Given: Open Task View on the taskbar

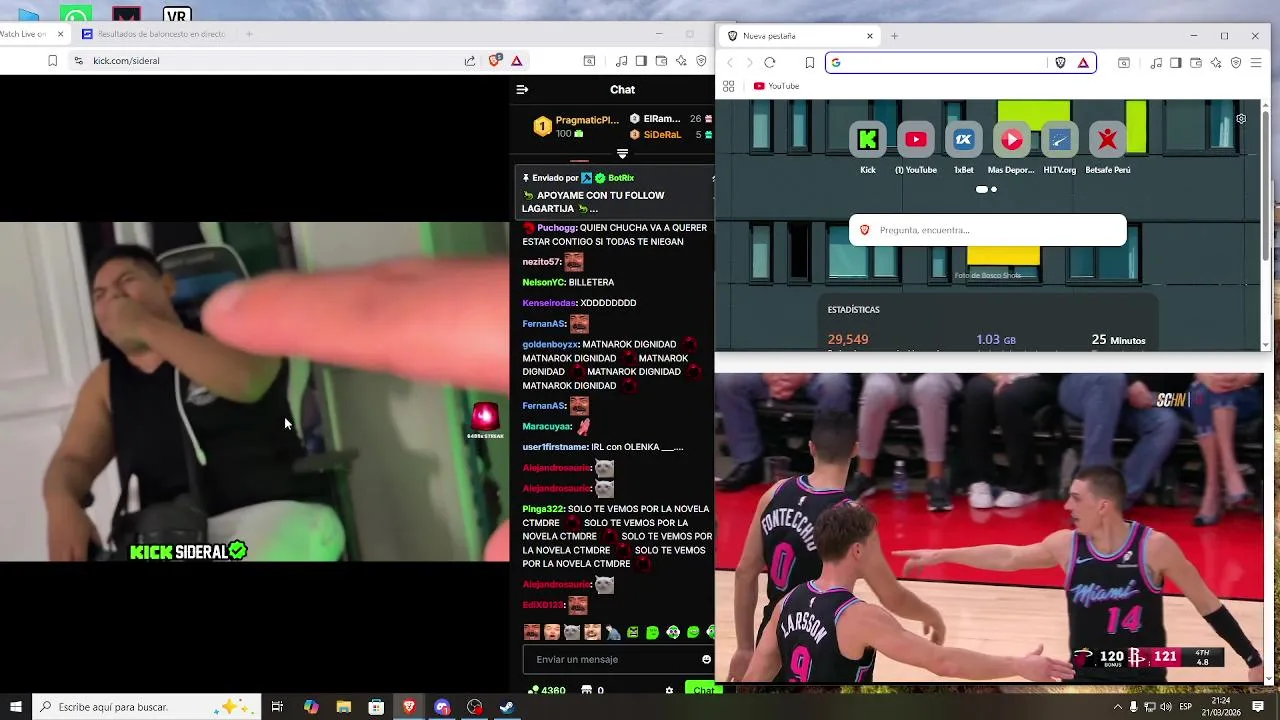Looking at the screenshot, I should click(277, 707).
